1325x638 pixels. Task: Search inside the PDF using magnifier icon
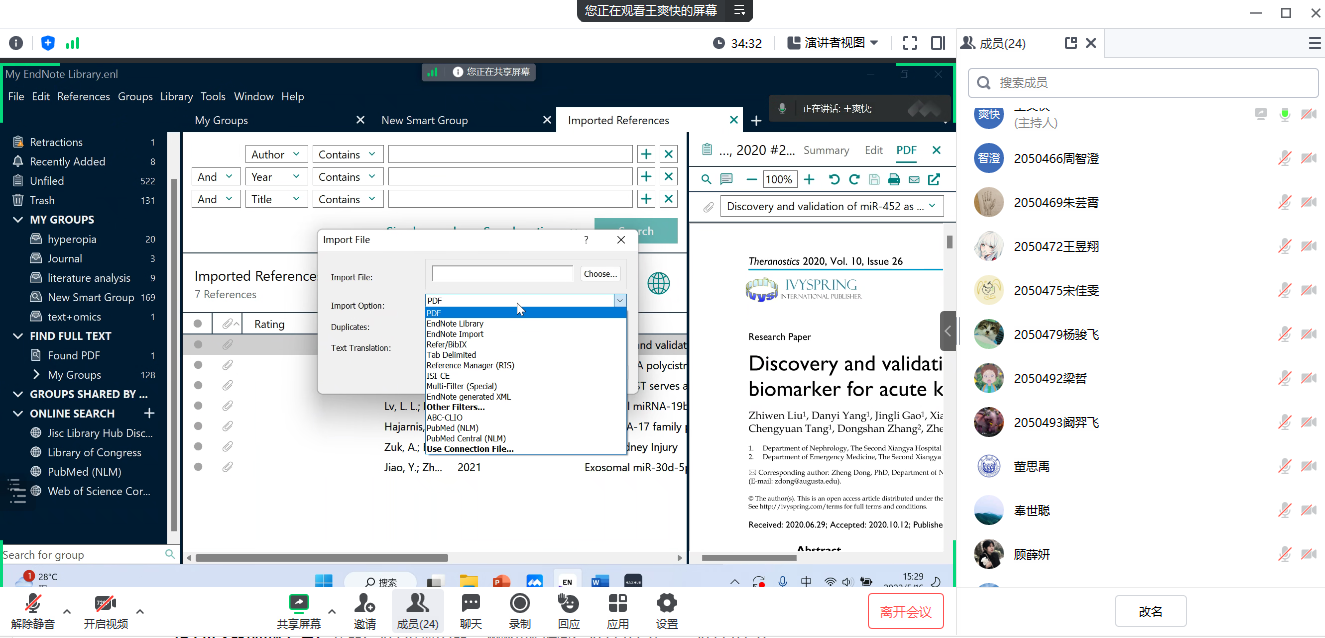[706, 179]
